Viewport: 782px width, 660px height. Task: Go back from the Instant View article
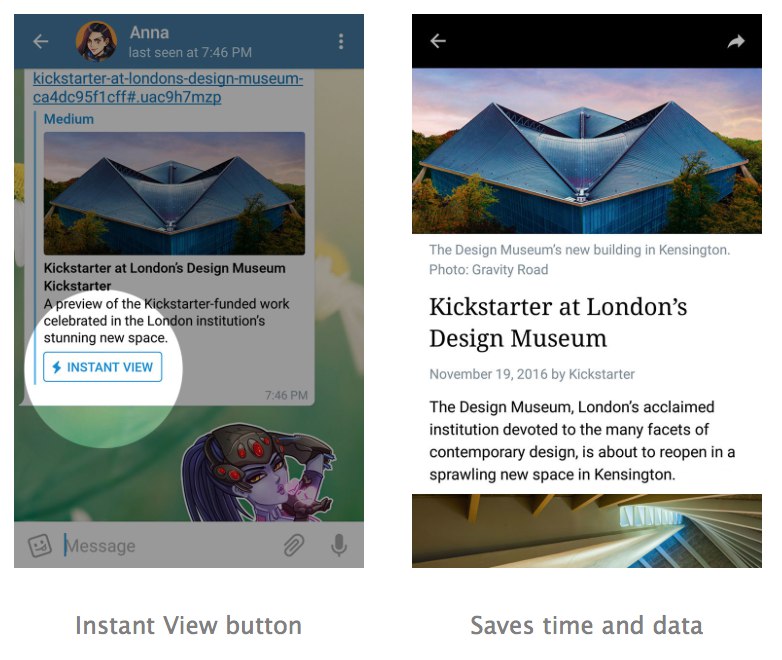(x=438, y=41)
